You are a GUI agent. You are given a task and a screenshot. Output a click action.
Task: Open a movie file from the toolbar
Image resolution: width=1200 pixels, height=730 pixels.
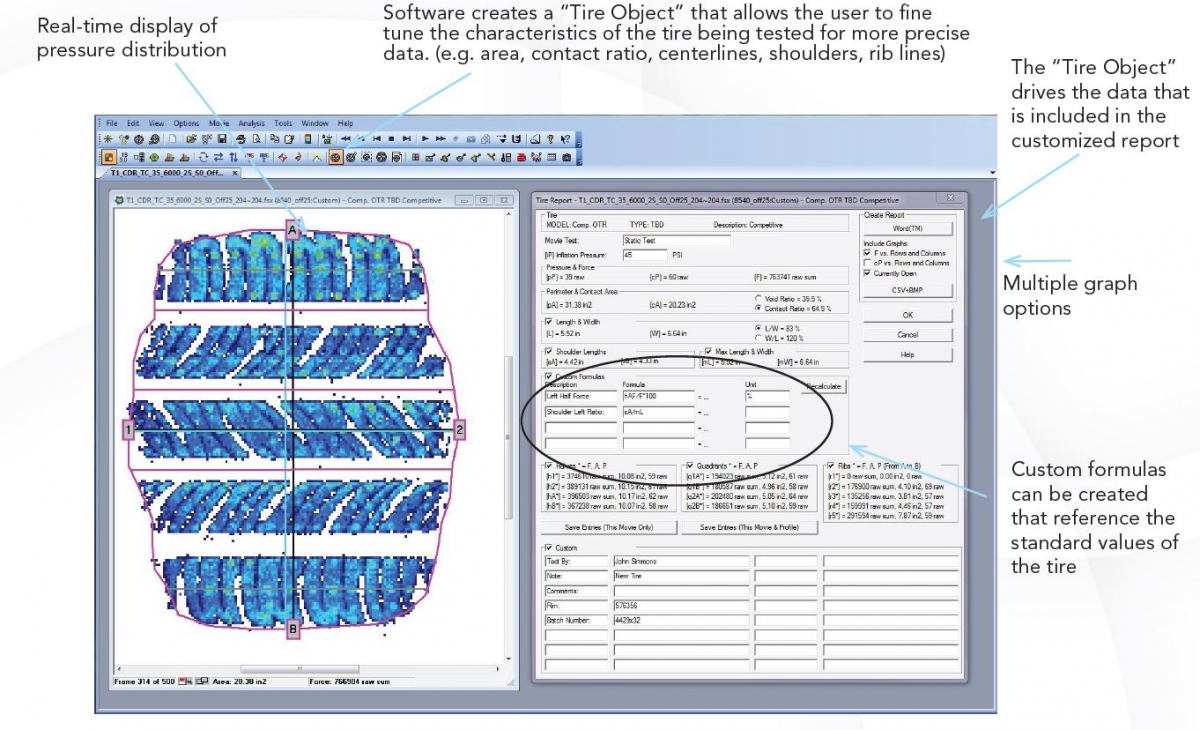(x=190, y=137)
